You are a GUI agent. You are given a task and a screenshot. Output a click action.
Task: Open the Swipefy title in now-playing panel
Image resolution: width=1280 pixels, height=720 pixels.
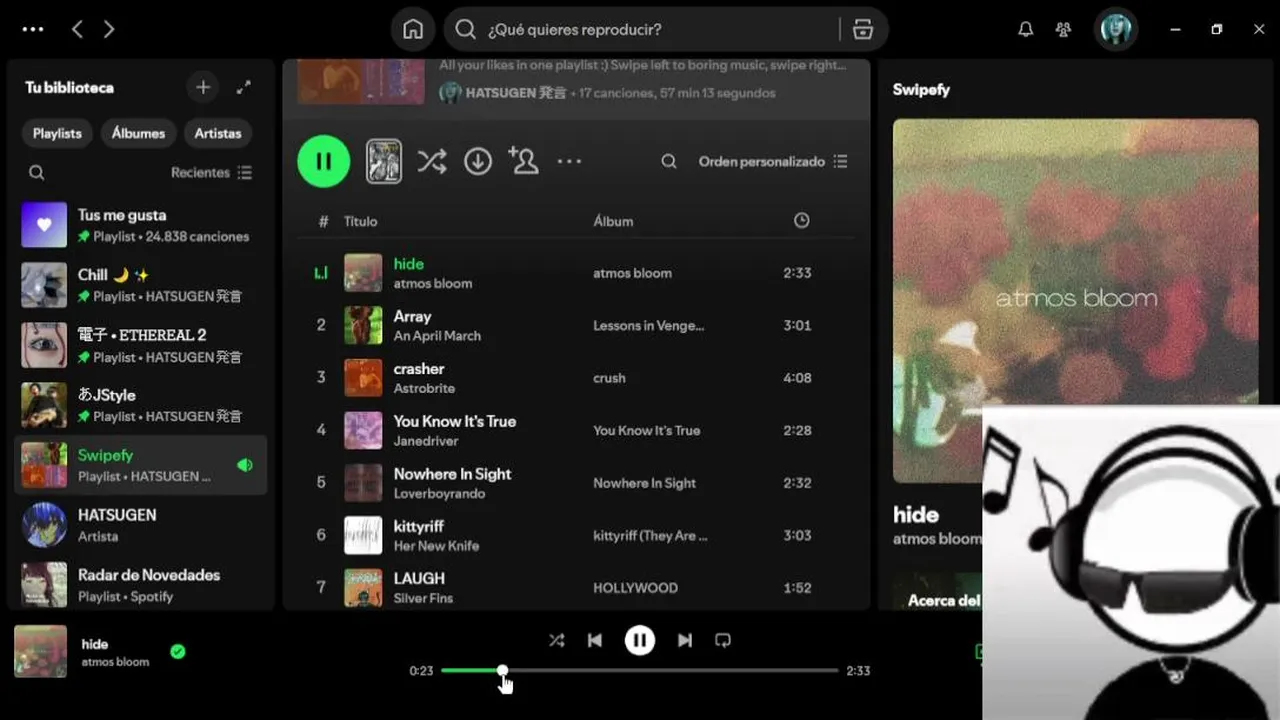click(x=921, y=89)
